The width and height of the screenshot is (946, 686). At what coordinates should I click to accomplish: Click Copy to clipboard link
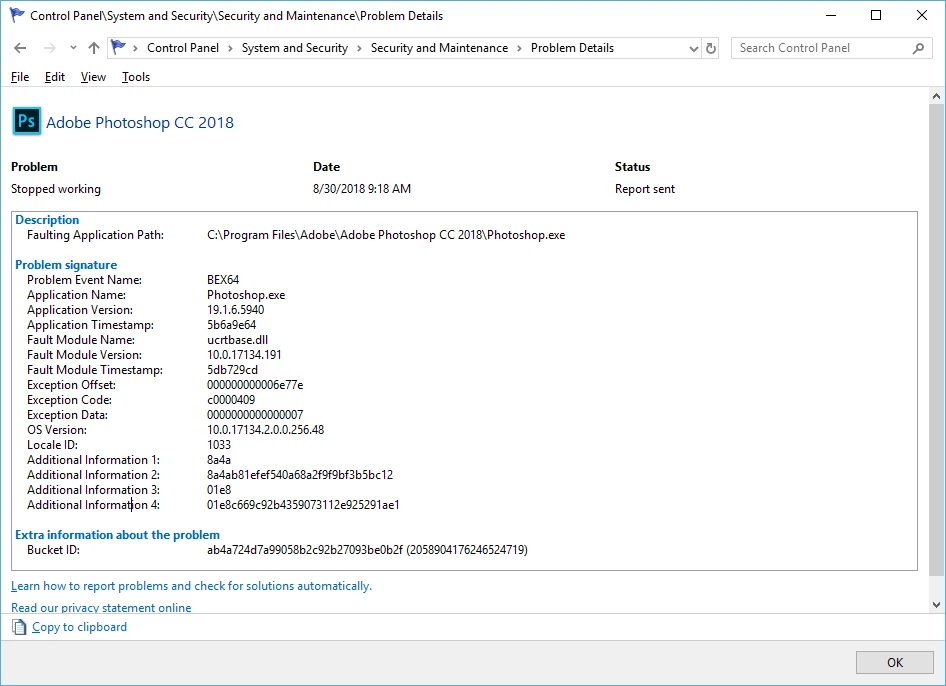(80, 627)
